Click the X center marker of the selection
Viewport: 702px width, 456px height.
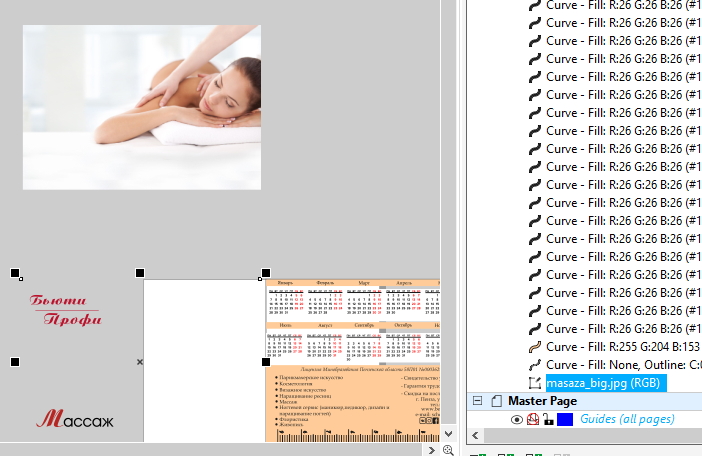coord(140,362)
